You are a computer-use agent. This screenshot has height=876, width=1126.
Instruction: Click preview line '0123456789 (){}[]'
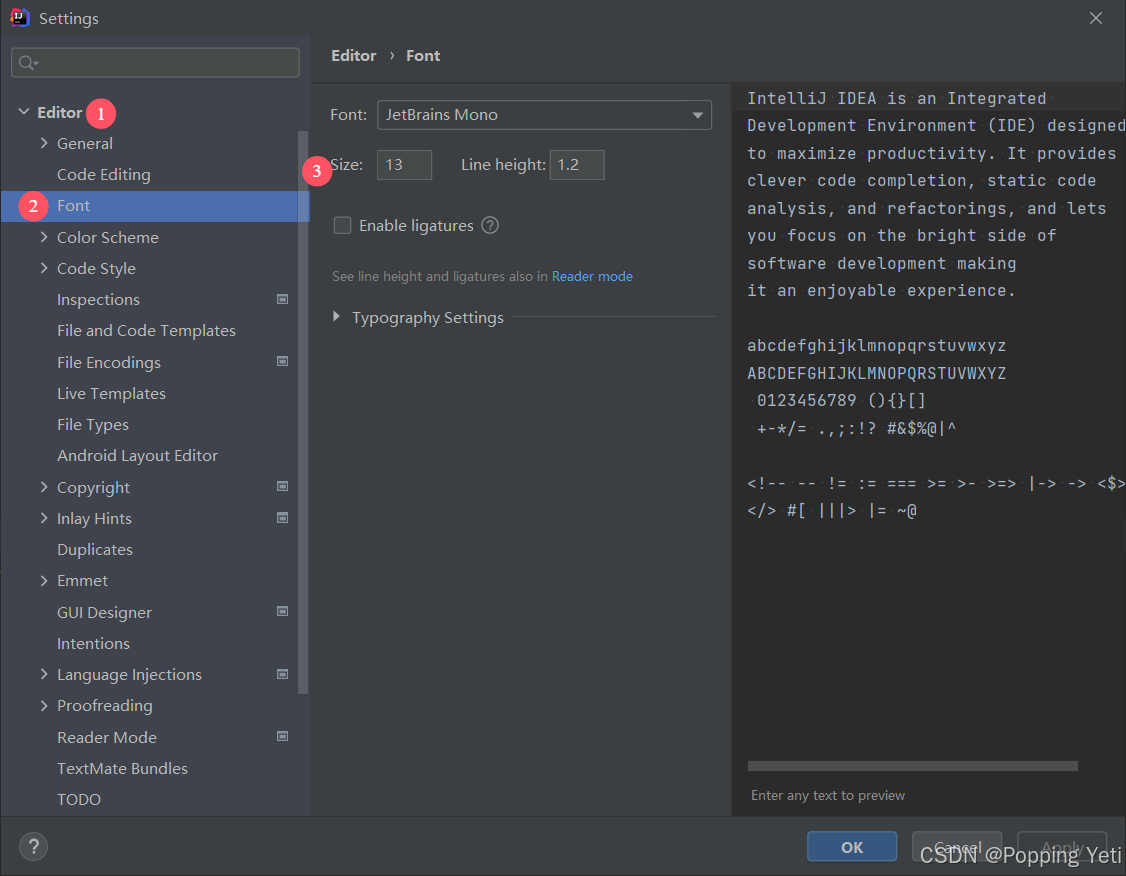841,400
